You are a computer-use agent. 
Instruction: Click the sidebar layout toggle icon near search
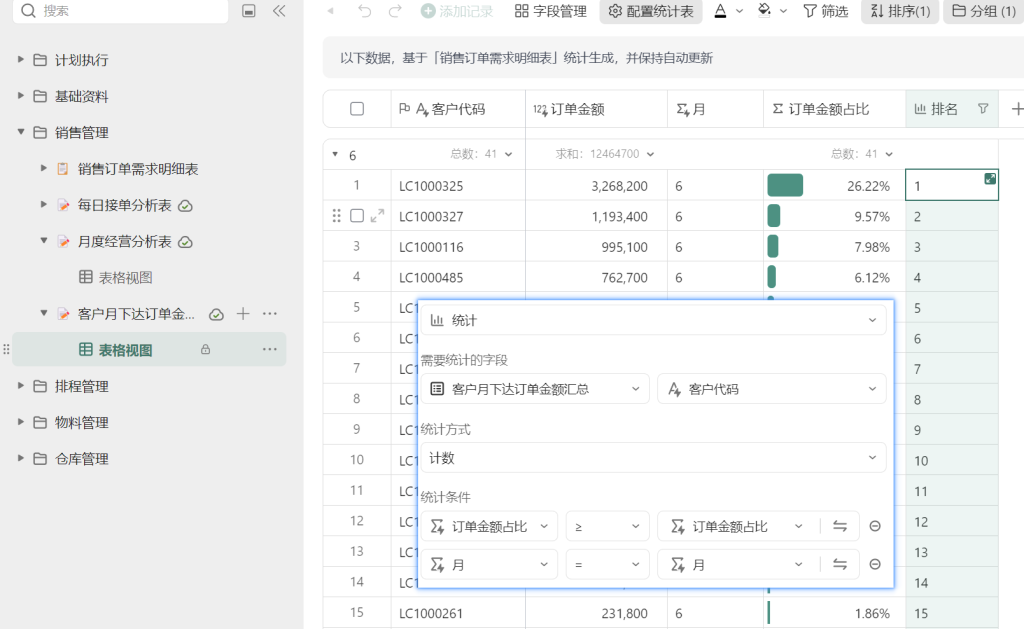pos(249,10)
